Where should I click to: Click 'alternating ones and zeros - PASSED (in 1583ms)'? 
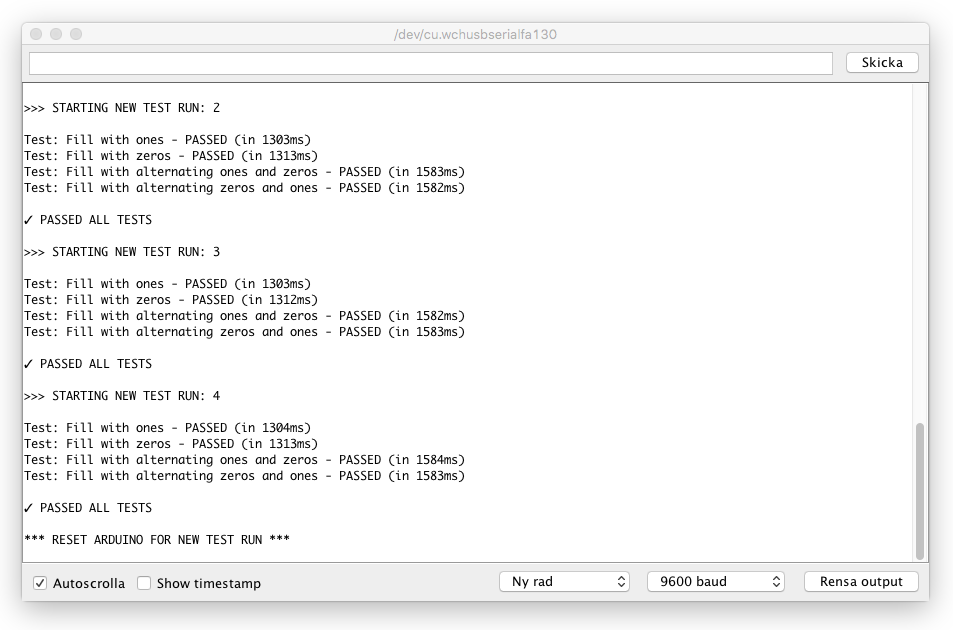click(300, 173)
